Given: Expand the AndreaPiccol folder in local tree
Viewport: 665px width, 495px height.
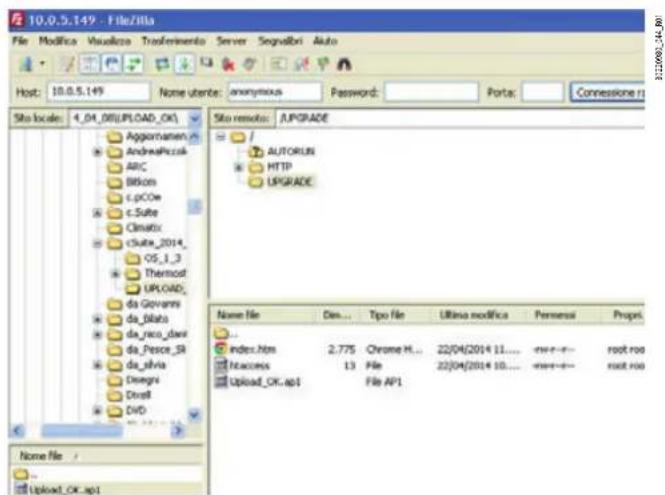Looking at the screenshot, I should [97, 151].
